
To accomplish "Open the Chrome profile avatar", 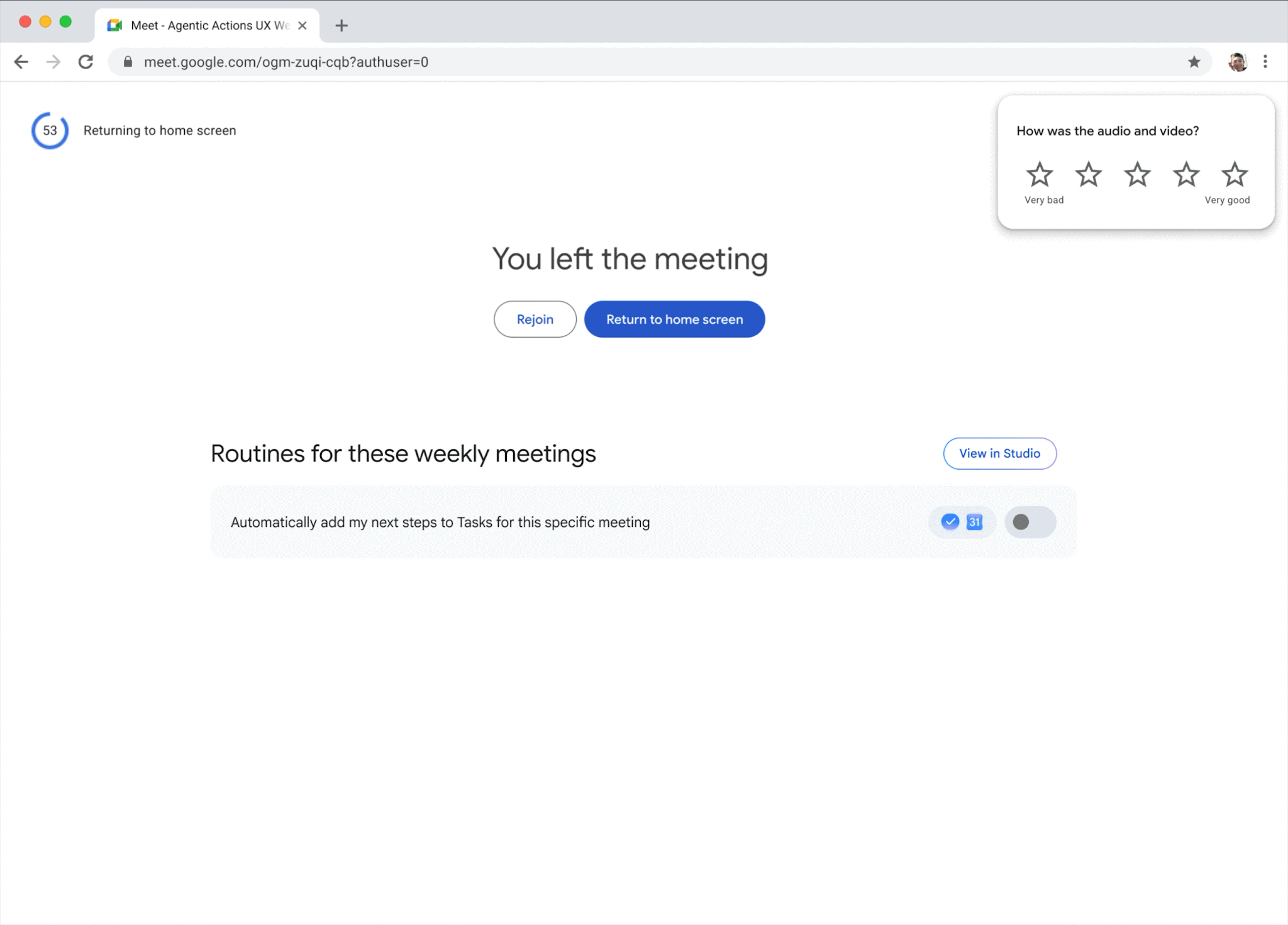I will pos(1238,62).
